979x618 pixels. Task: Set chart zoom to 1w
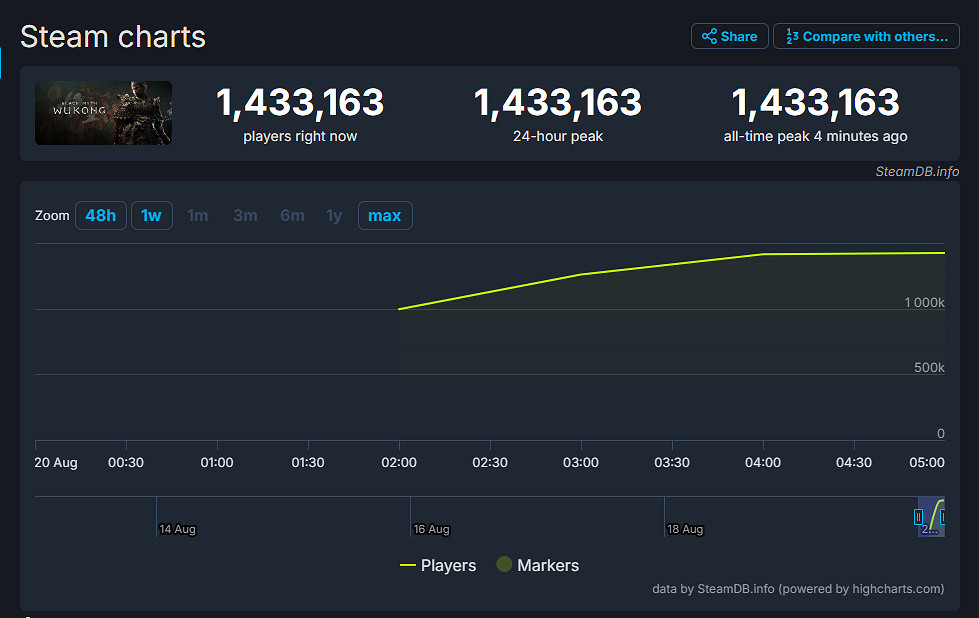(151, 215)
